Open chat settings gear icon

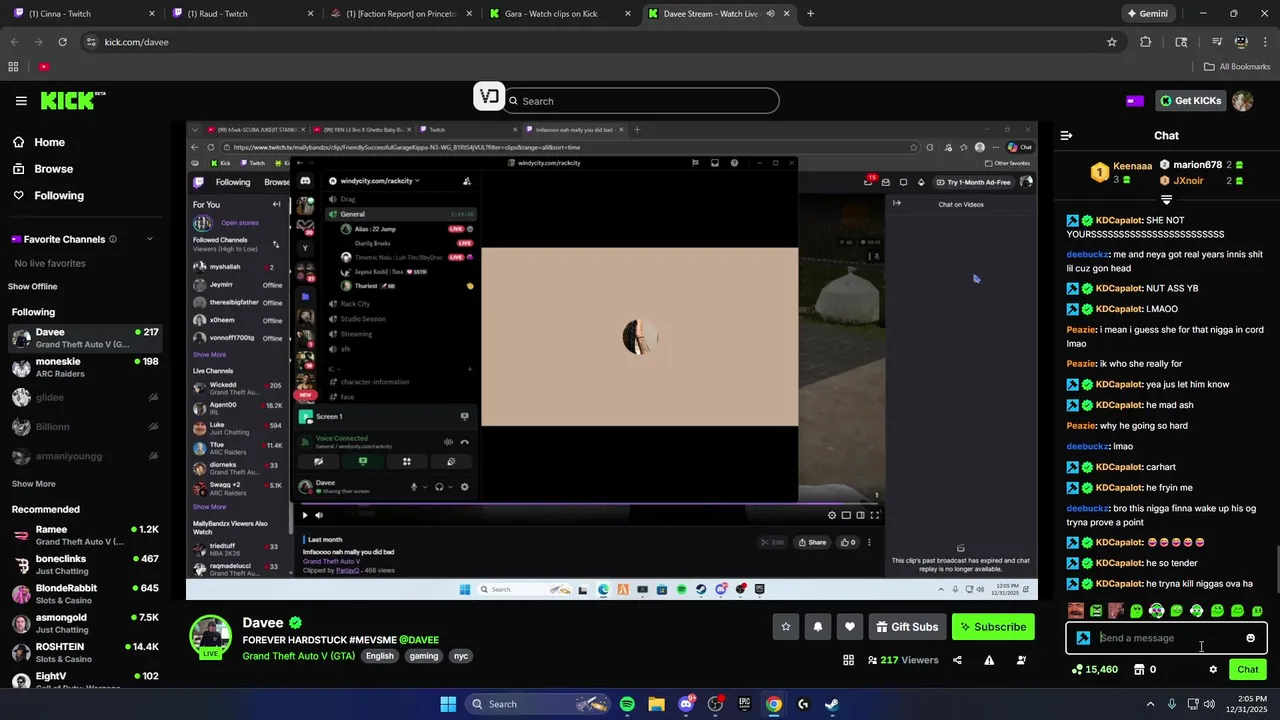(1213, 670)
